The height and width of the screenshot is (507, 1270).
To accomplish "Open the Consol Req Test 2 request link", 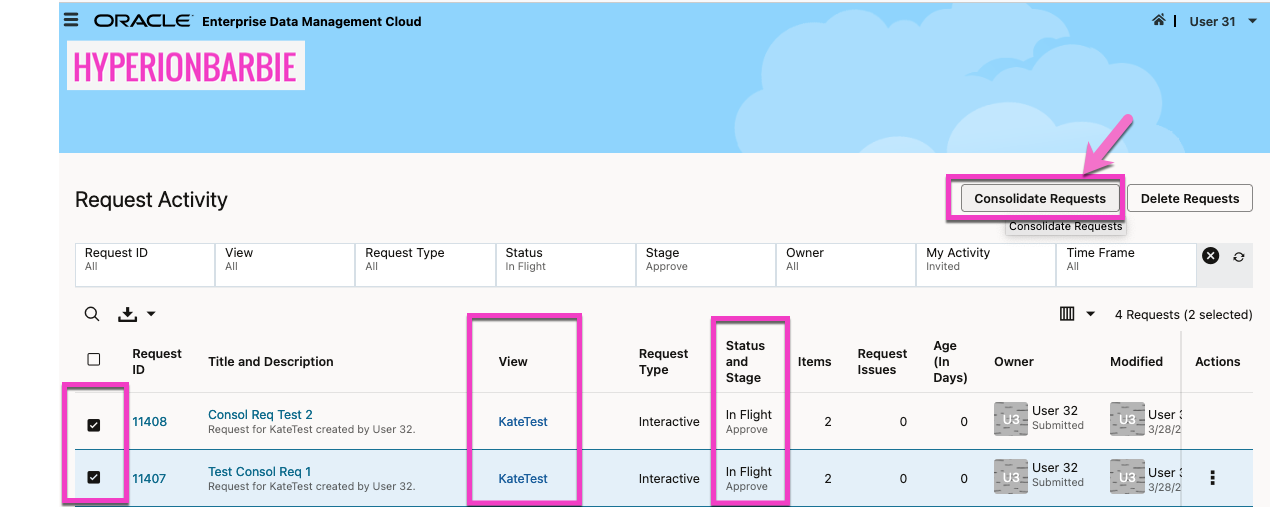I will 260,414.
